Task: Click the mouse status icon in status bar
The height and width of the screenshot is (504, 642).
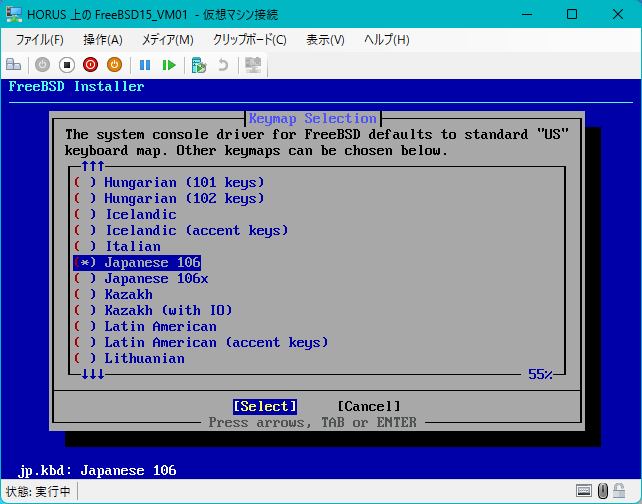Action: coord(603,490)
